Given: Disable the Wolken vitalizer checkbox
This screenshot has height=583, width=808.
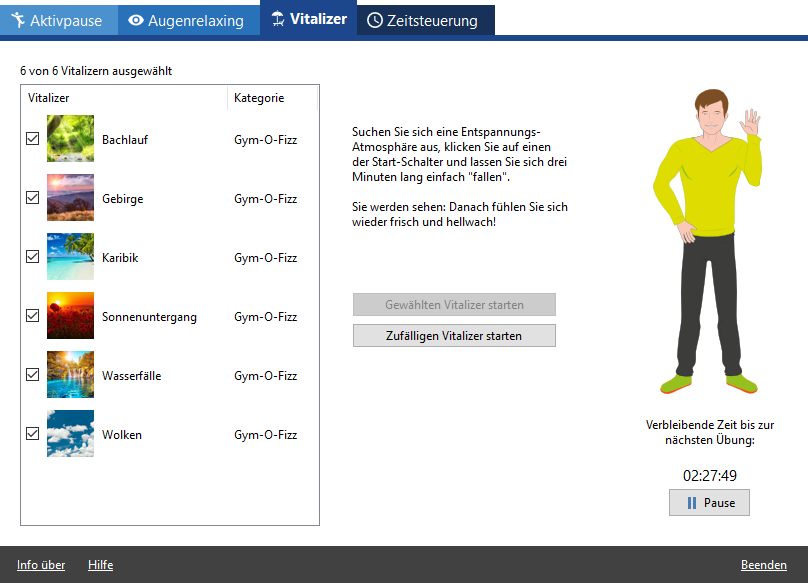Looking at the screenshot, I should click(x=33, y=434).
